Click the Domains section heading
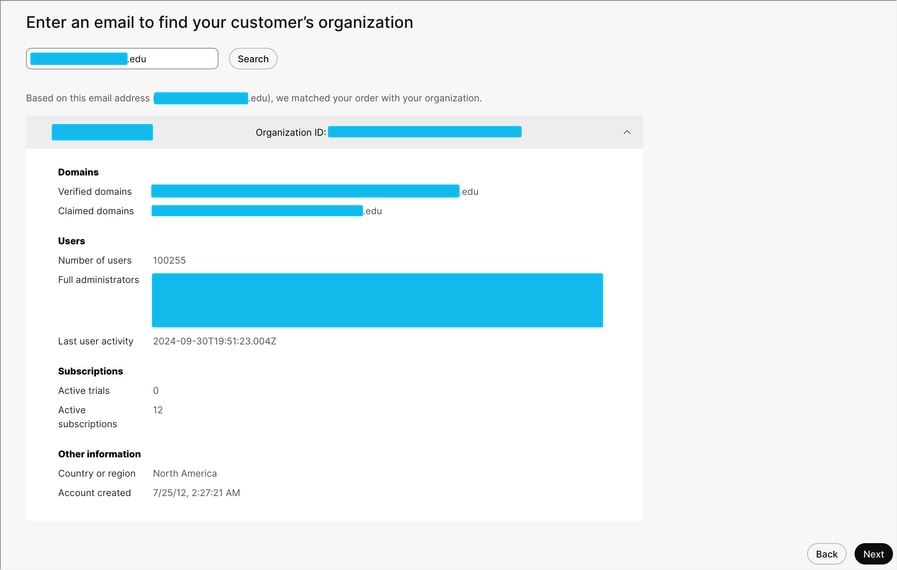This screenshot has width=897, height=570. click(78, 172)
